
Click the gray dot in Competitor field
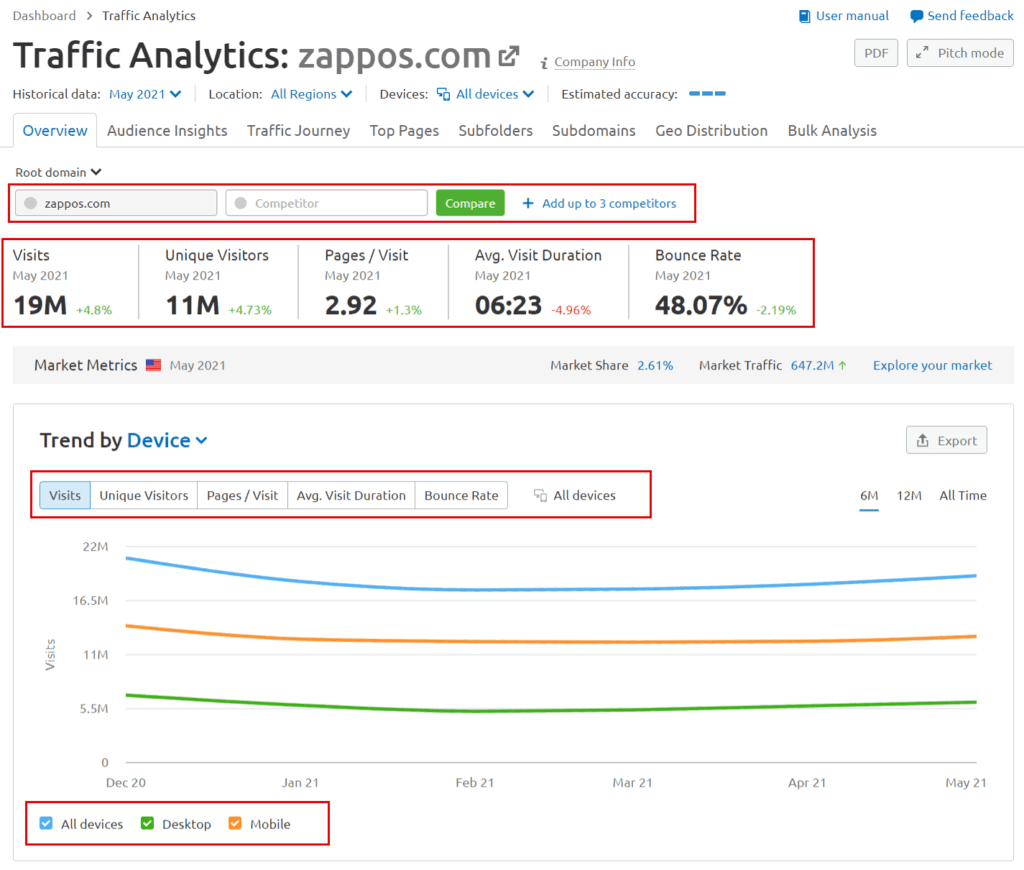tap(240, 203)
